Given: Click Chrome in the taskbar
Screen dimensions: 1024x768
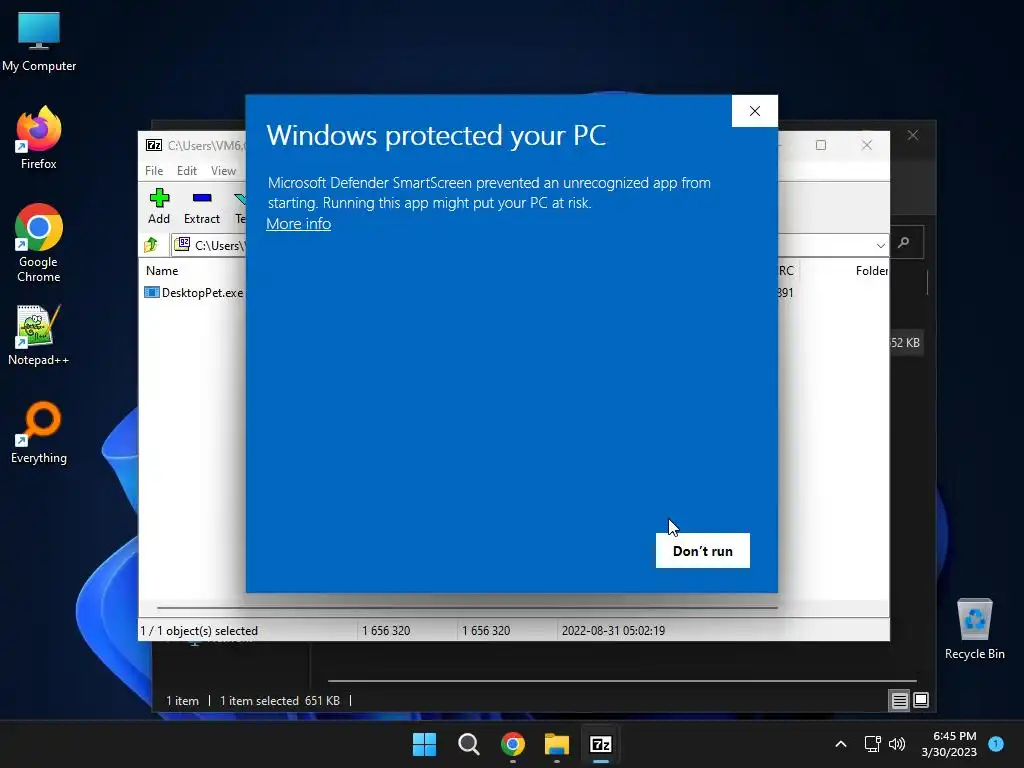Looking at the screenshot, I should (x=513, y=744).
